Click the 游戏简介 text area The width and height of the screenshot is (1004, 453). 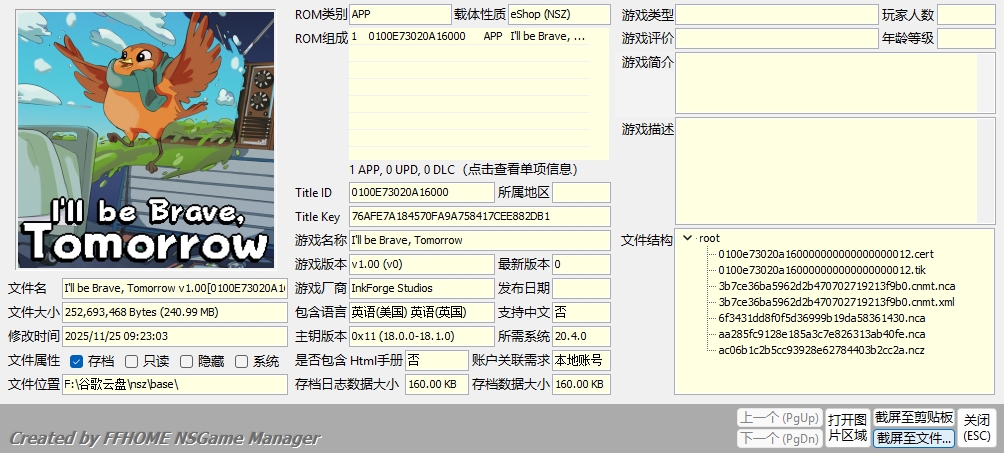826,83
